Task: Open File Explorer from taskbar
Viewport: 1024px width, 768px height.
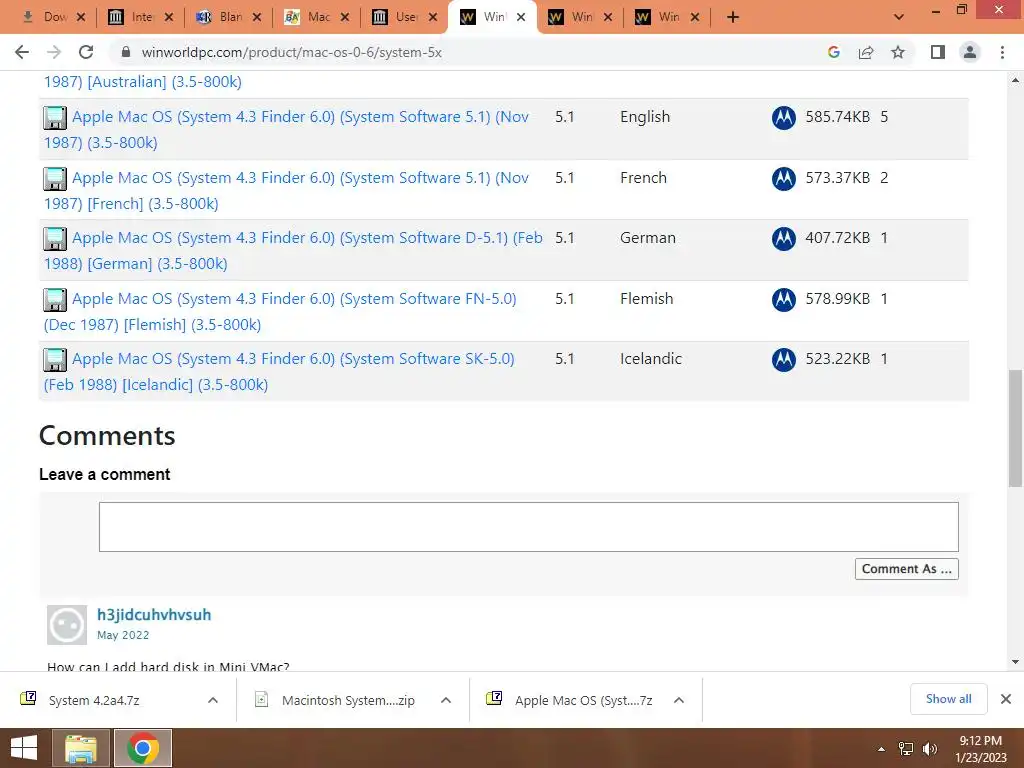Action: tap(80, 748)
